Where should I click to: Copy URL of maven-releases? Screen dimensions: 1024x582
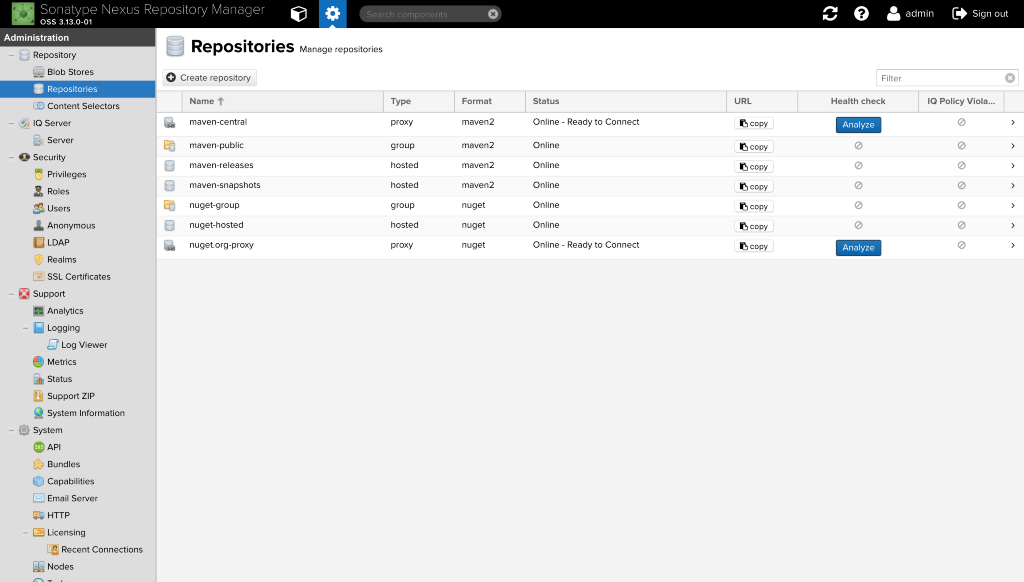click(x=754, y=167)
